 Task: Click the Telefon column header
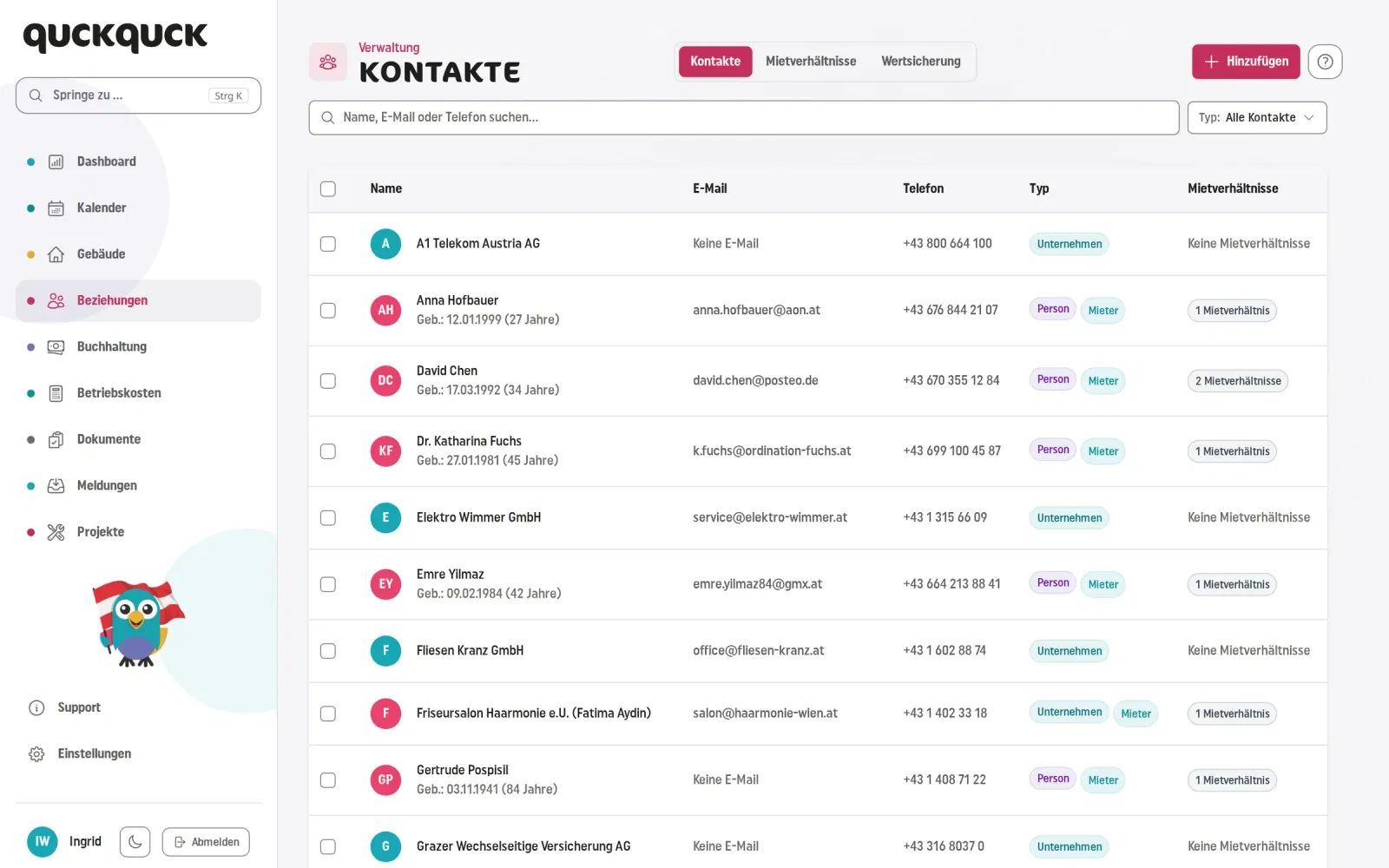point(923,188)
